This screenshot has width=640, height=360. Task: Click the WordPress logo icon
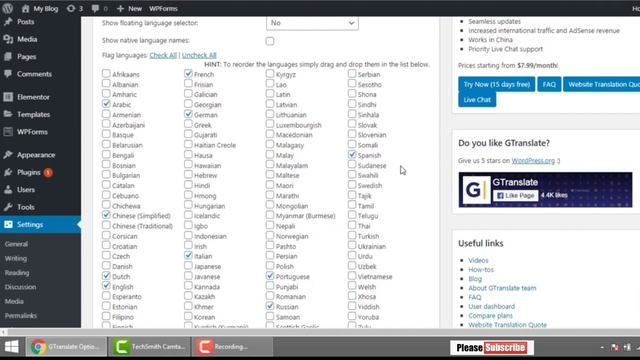7,8
